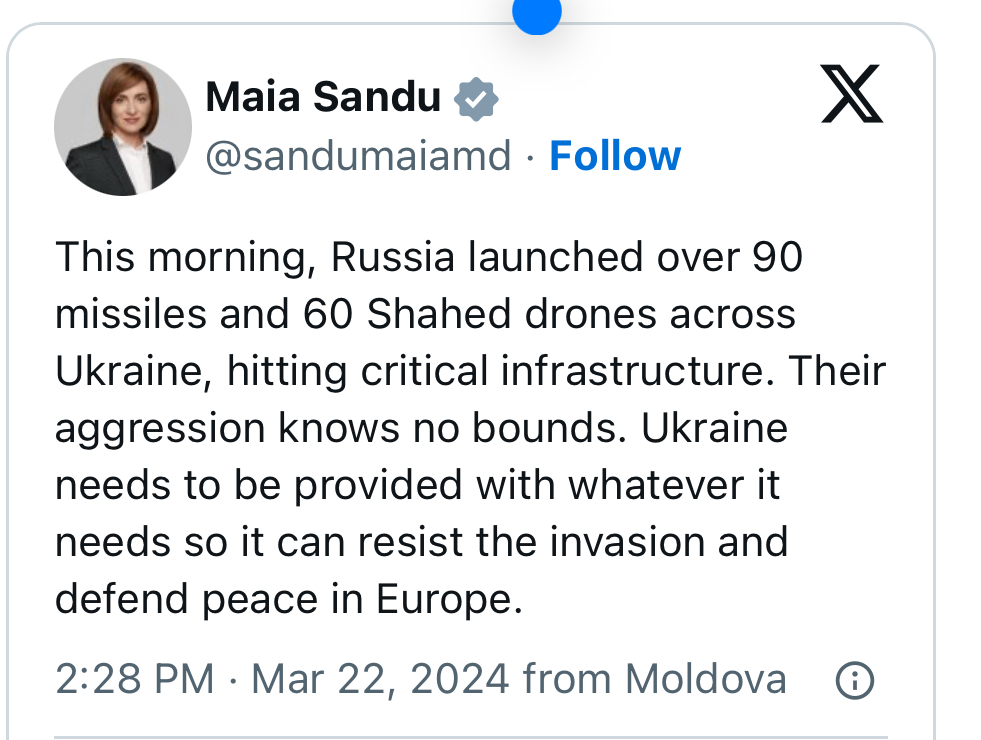The image size is (981, 740).
Task: Open the @sandumaiamd handle
Action: coord(358,156)
